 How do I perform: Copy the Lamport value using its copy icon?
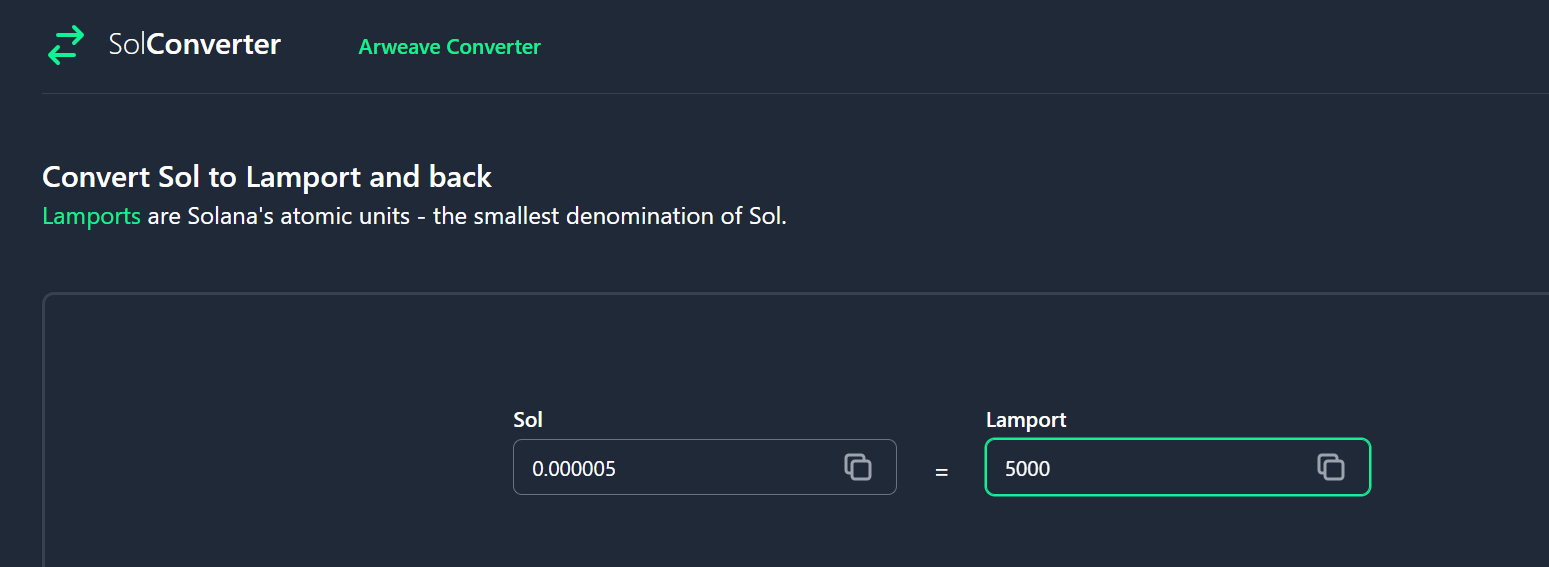(1331, 467)
